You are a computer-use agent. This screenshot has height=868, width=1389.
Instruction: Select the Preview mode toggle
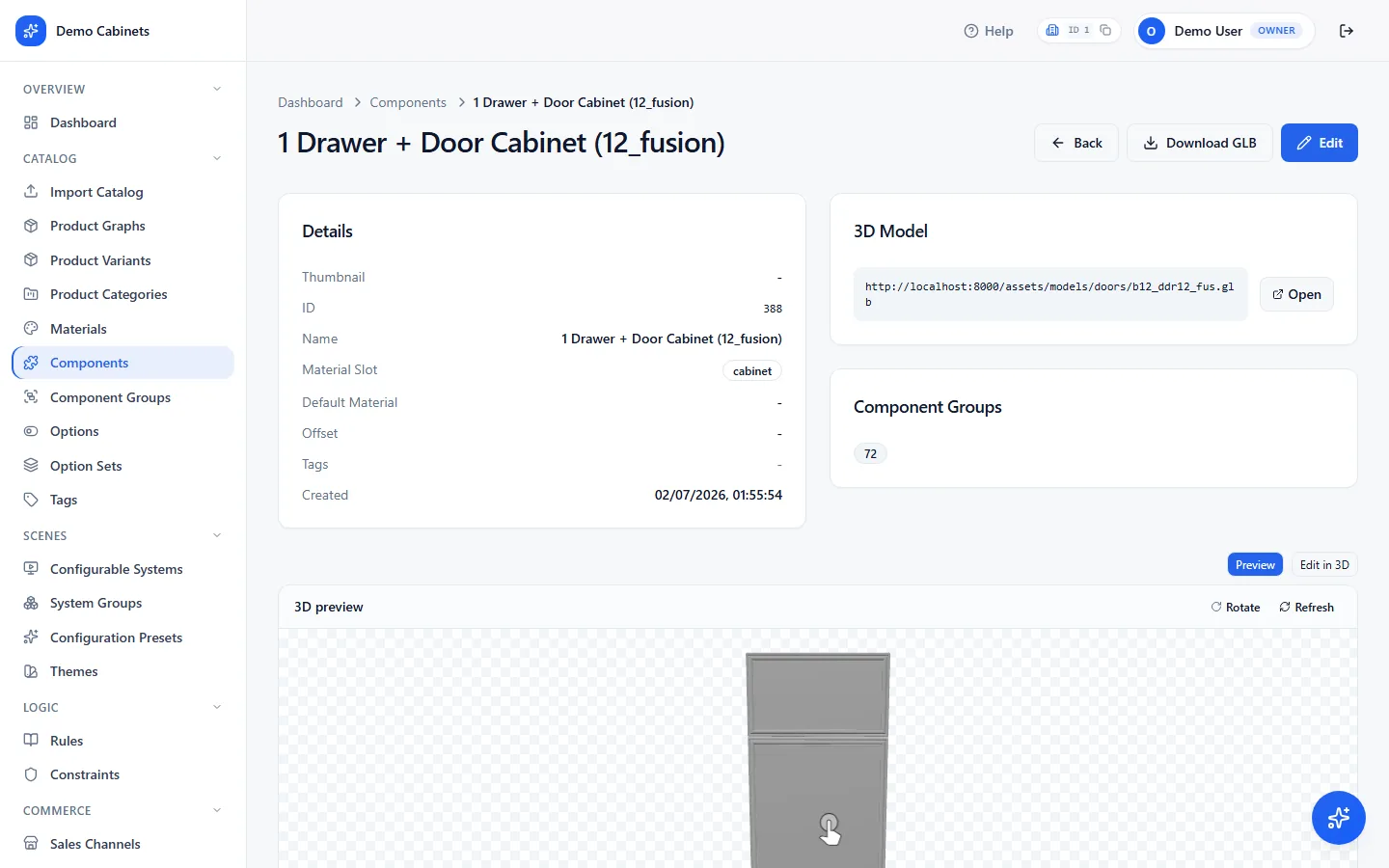pyautogui.click(x=1255, y=565)
